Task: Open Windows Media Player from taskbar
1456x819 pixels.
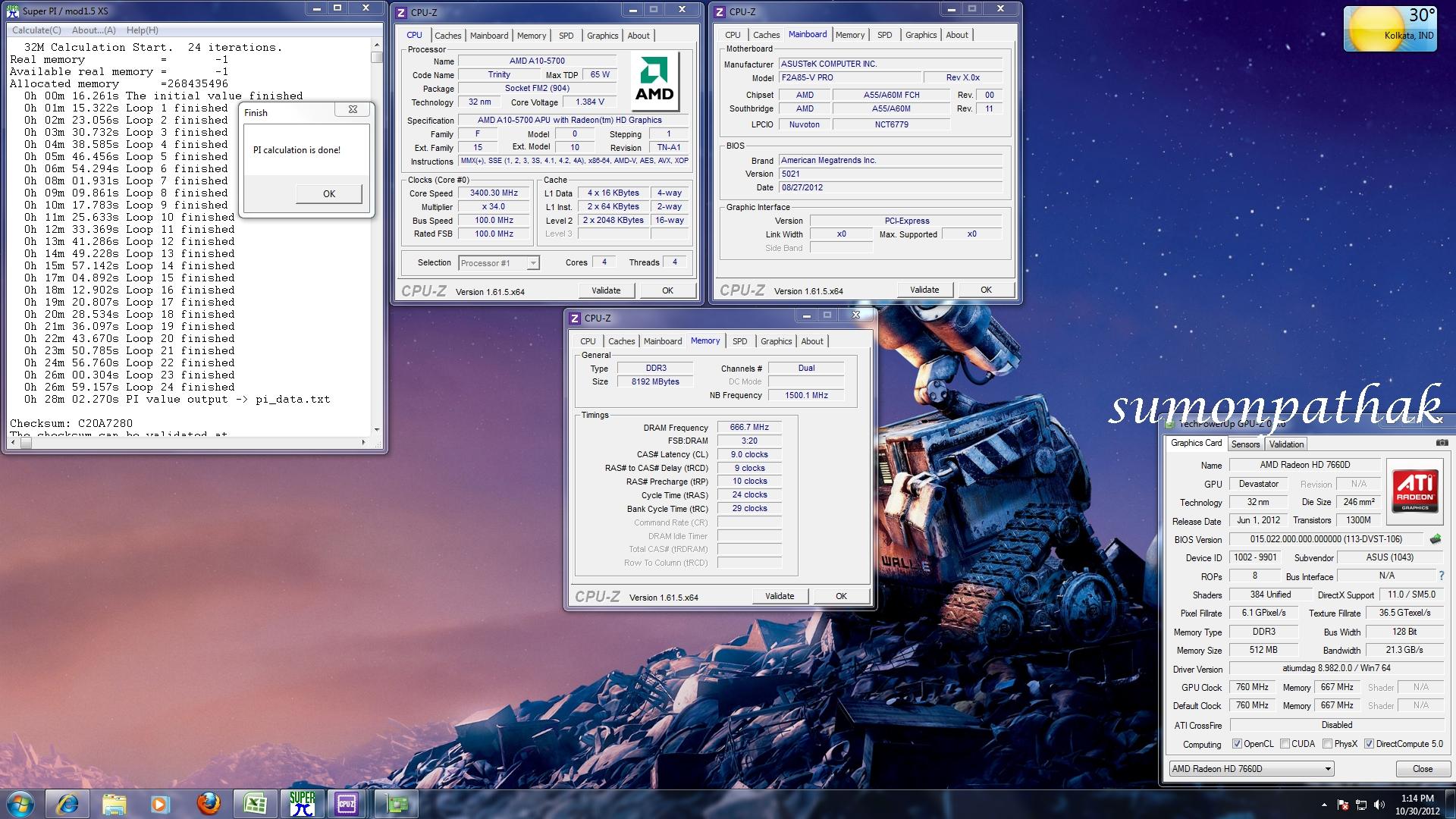Action: click(x=160, y=804)
